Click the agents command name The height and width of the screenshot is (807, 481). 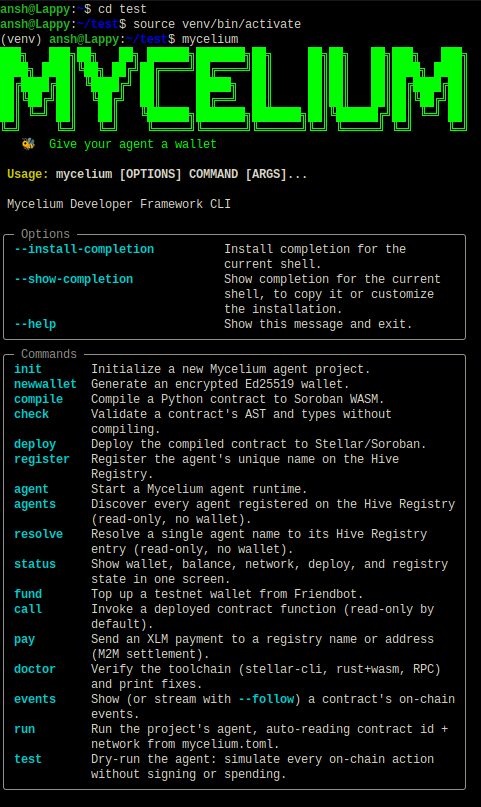(35, 504)
